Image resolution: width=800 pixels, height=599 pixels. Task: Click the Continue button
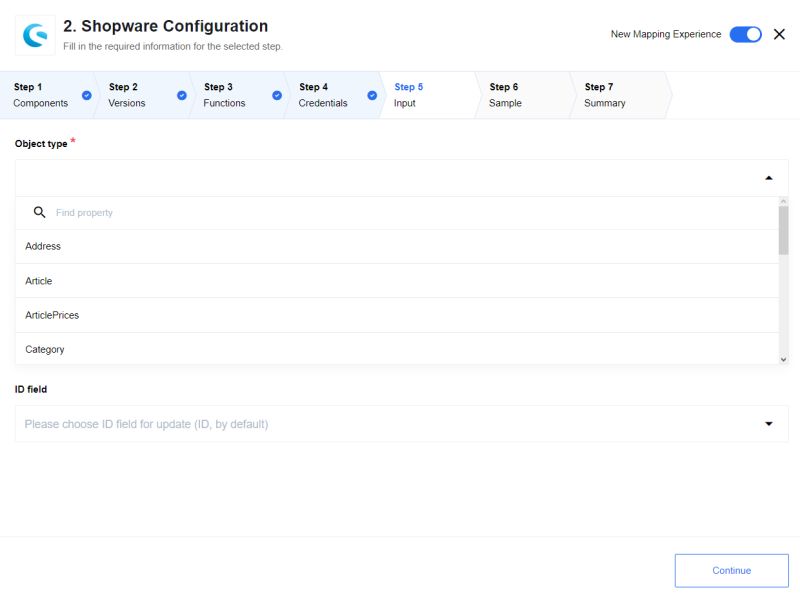click(732, 570)
